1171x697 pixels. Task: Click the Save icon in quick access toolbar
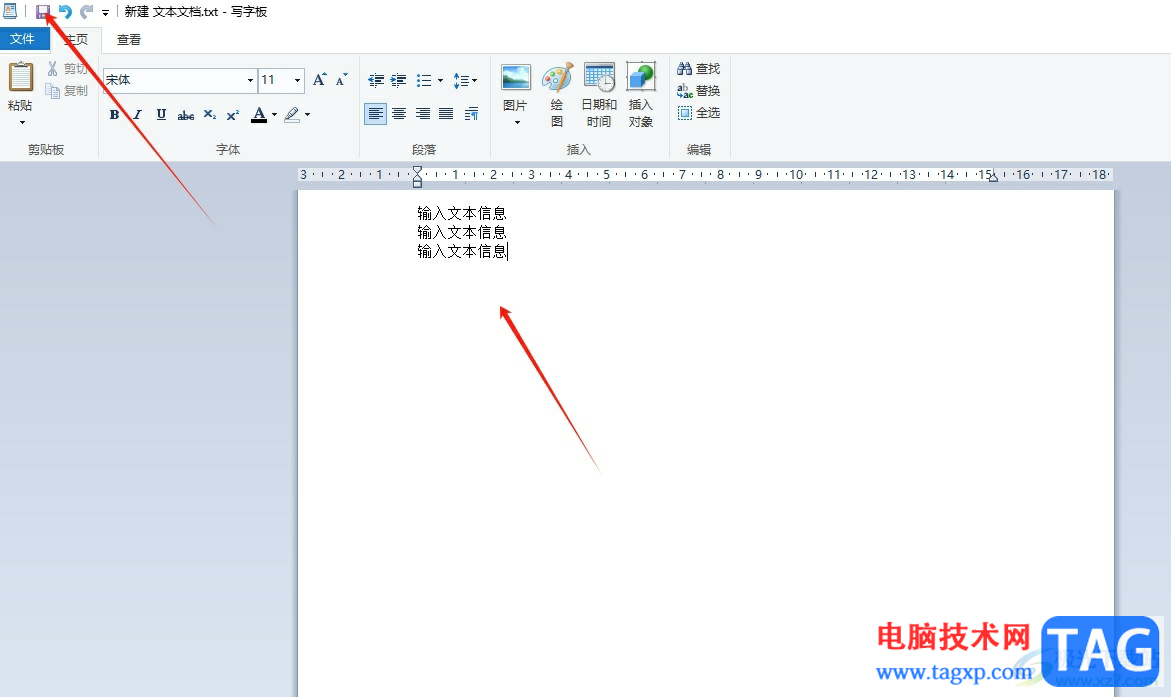pos(43,12)
